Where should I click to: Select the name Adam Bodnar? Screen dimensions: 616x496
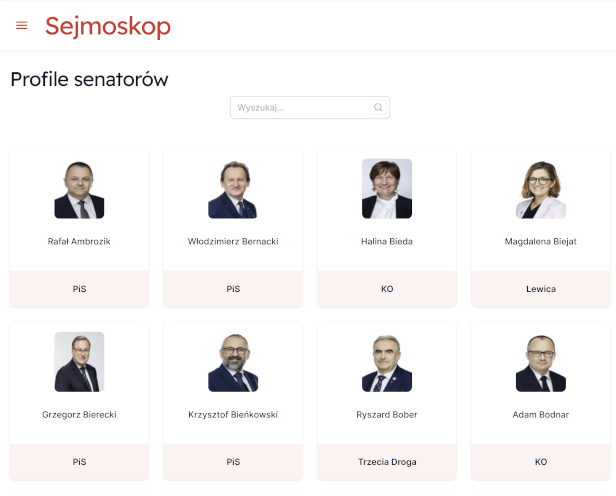[x=541, y=415]
